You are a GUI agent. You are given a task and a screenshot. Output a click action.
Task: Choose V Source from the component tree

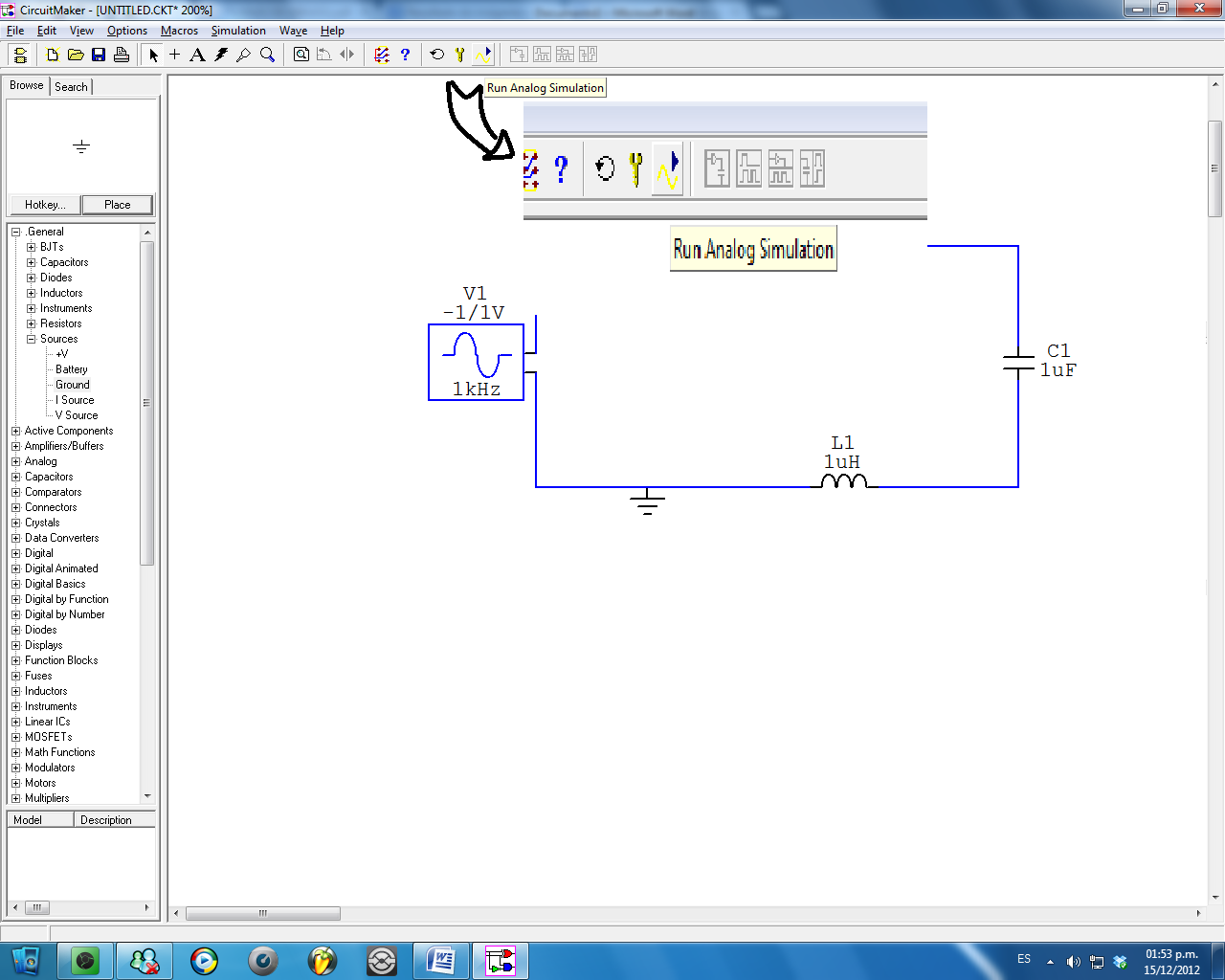pyautogui.click(x=75, y=415)
